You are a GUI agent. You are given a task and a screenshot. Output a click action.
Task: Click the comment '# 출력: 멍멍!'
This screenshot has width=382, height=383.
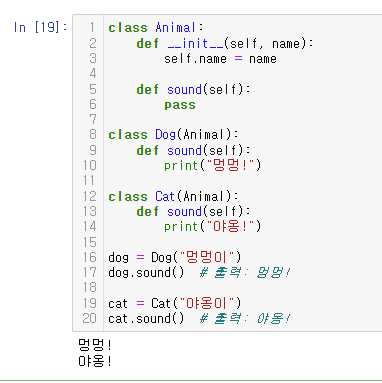point(245,273)
